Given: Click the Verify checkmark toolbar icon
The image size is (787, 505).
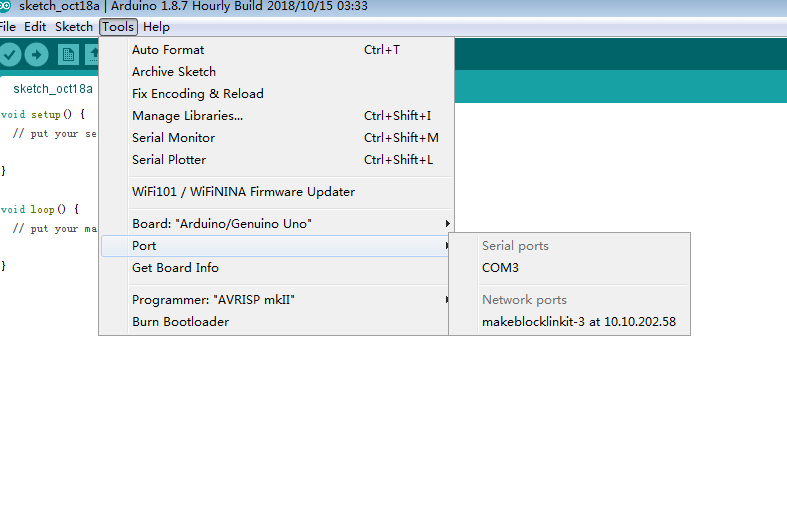Looking at the screenshot, I should pos(10,54).
